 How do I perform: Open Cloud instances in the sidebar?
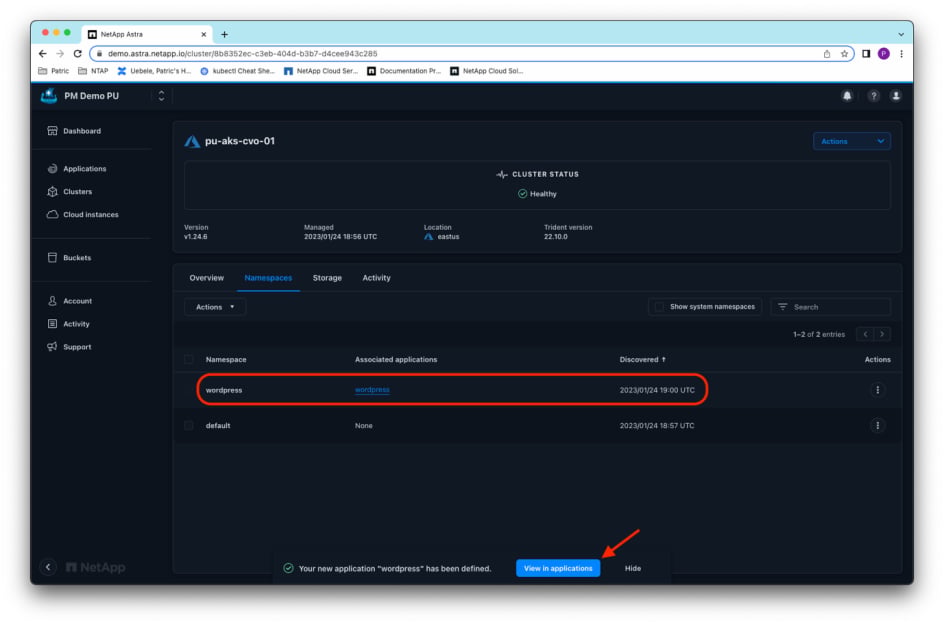[82, 214]
